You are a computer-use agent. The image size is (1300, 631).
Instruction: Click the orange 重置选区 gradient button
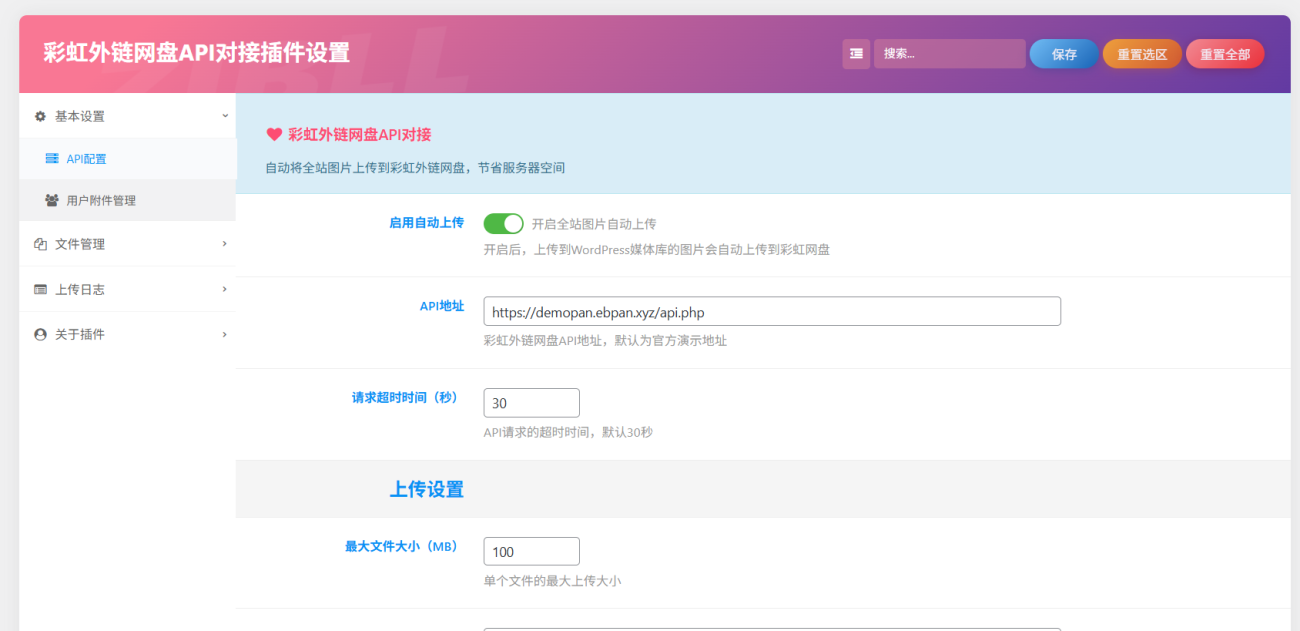(1141, 54)
